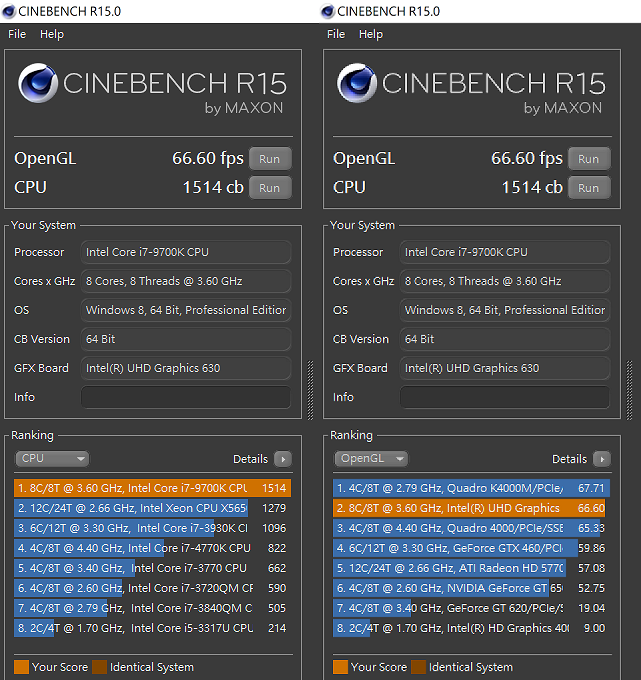Run the CPU test in the OpenGL-ranking window
641x680 pixels.
coord(589,187)
